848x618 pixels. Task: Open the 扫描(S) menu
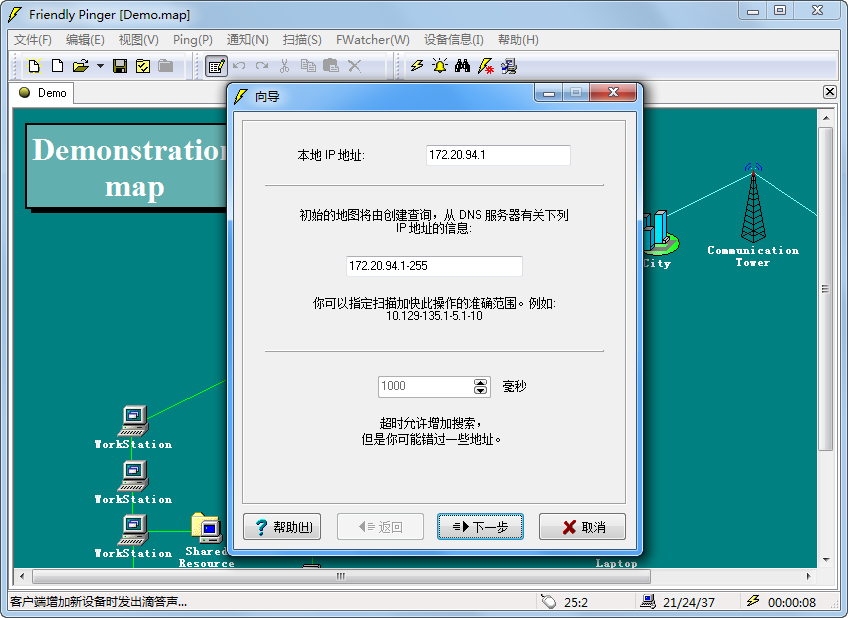[302, 40]
